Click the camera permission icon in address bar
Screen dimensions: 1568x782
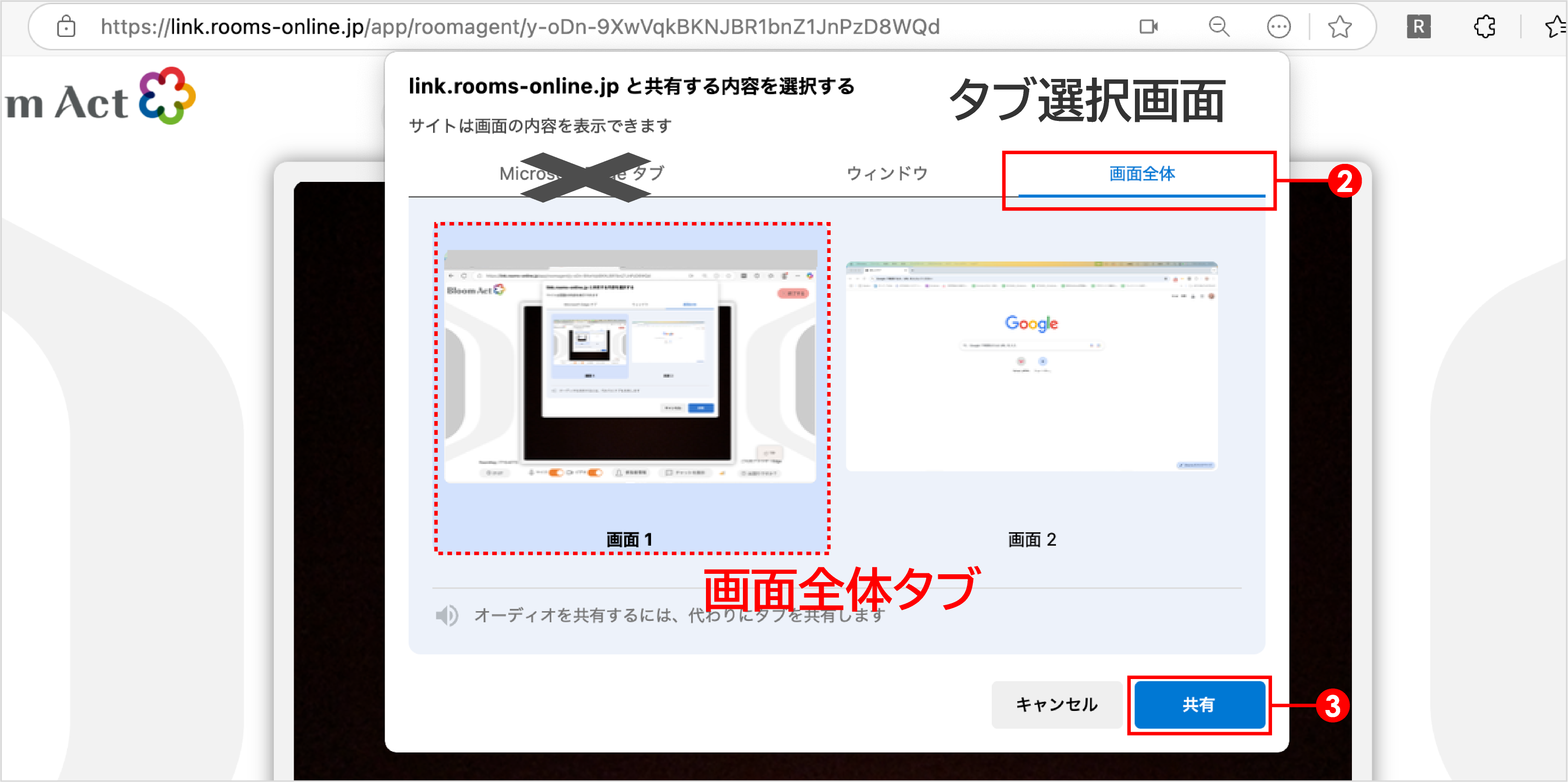(x=1149, y=27)
